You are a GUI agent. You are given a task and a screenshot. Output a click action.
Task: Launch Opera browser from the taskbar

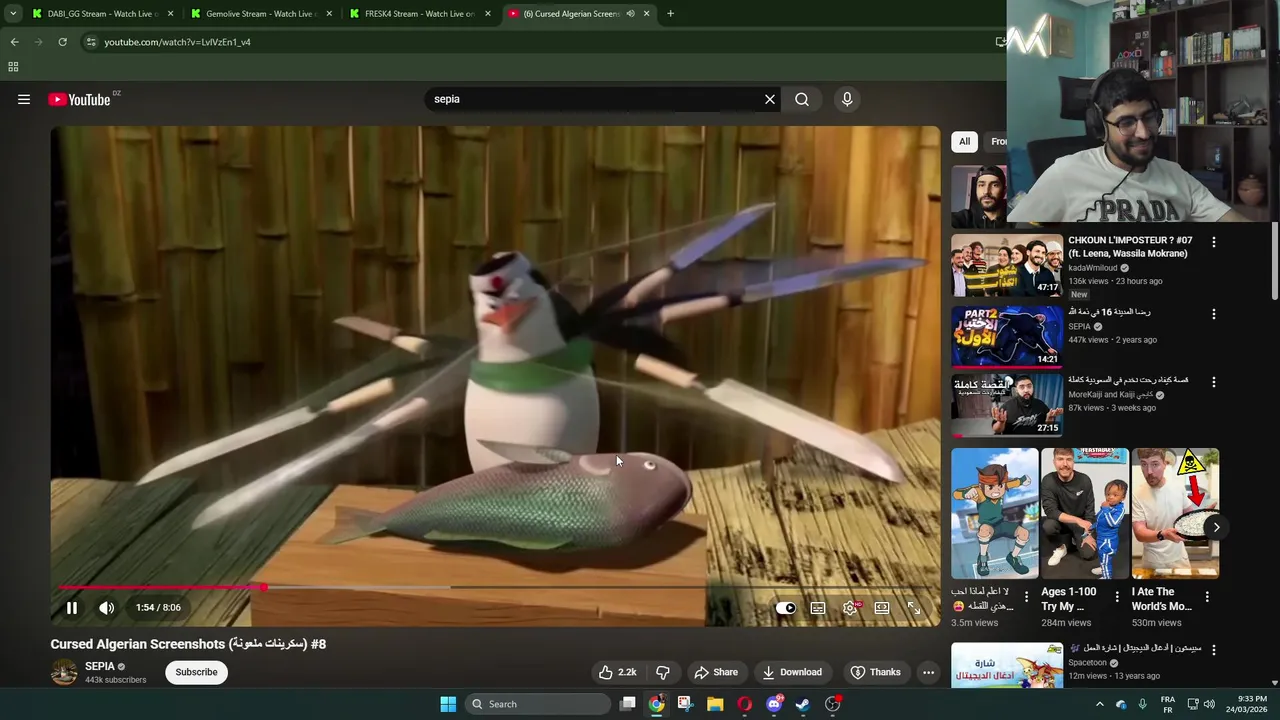click(744, 704)
